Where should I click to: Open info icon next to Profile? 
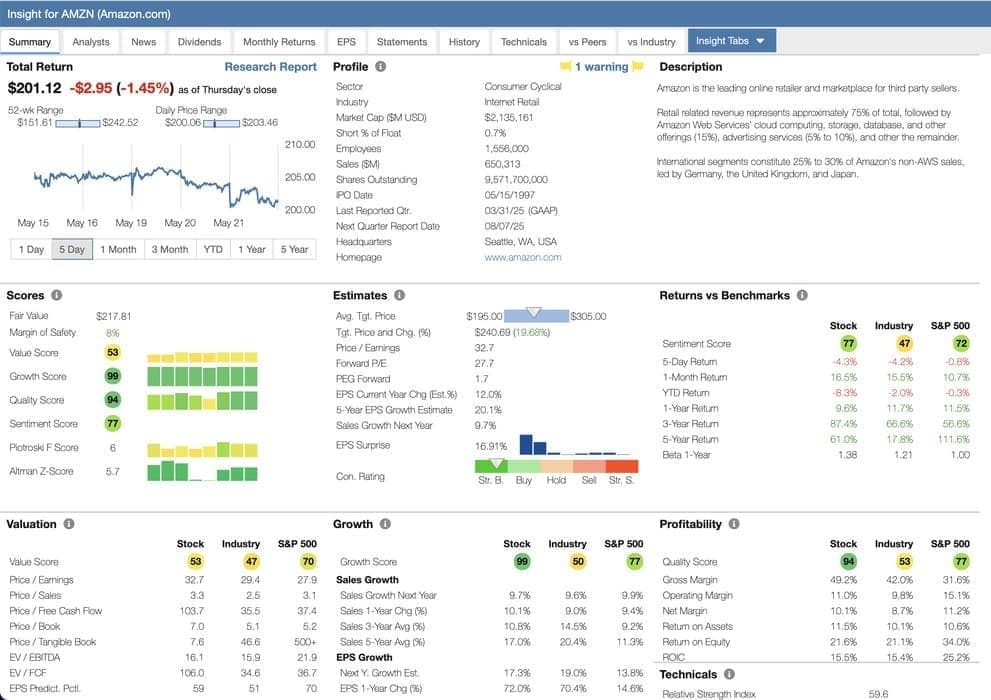[x=380, y=66]
